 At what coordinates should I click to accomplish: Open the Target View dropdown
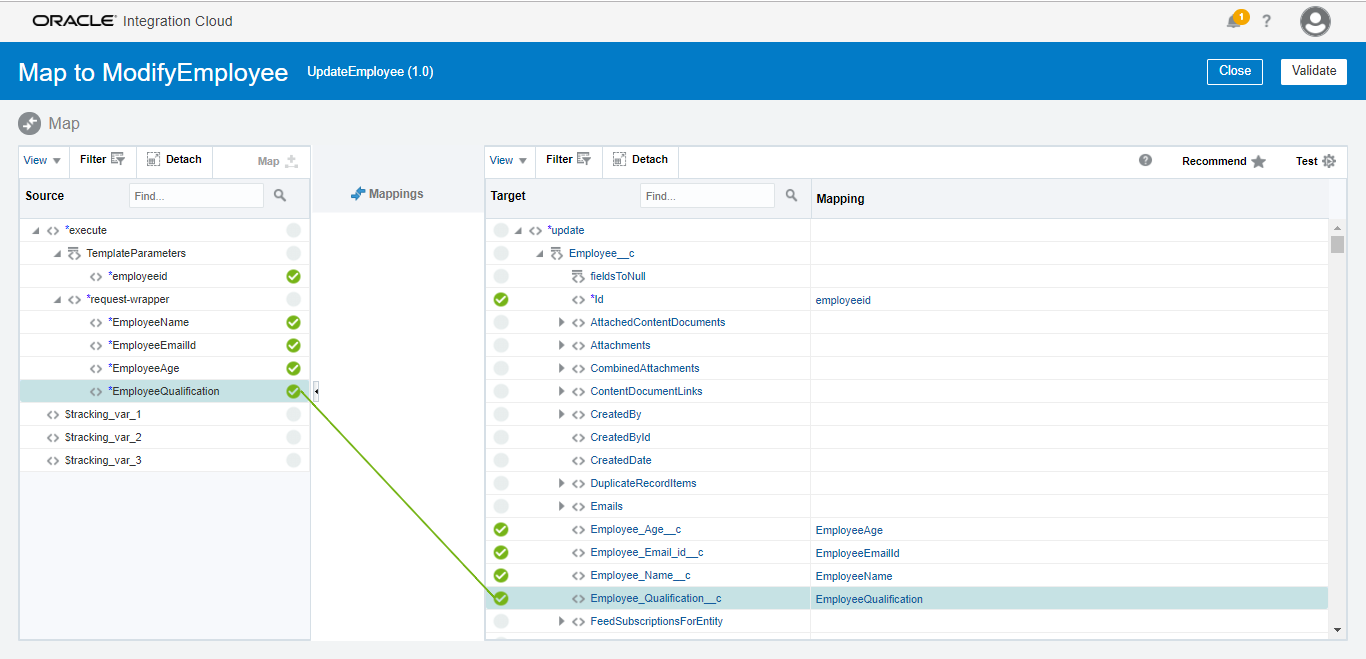(x=508, y=160)
